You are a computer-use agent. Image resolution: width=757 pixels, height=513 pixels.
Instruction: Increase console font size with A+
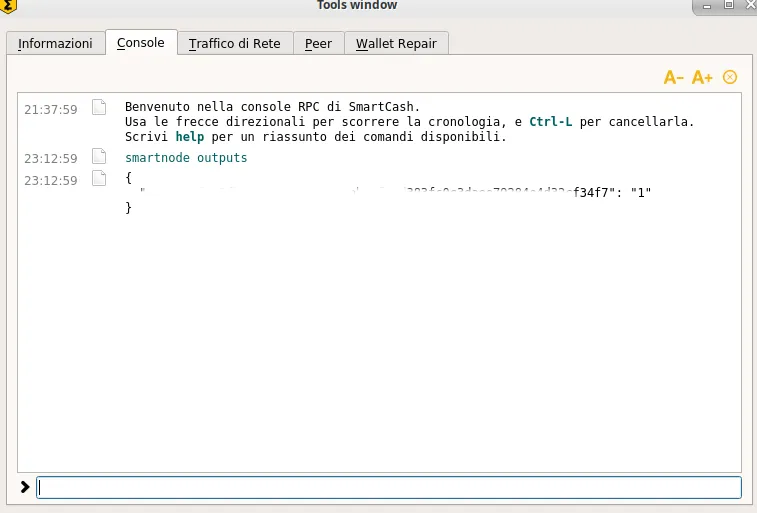702,77
